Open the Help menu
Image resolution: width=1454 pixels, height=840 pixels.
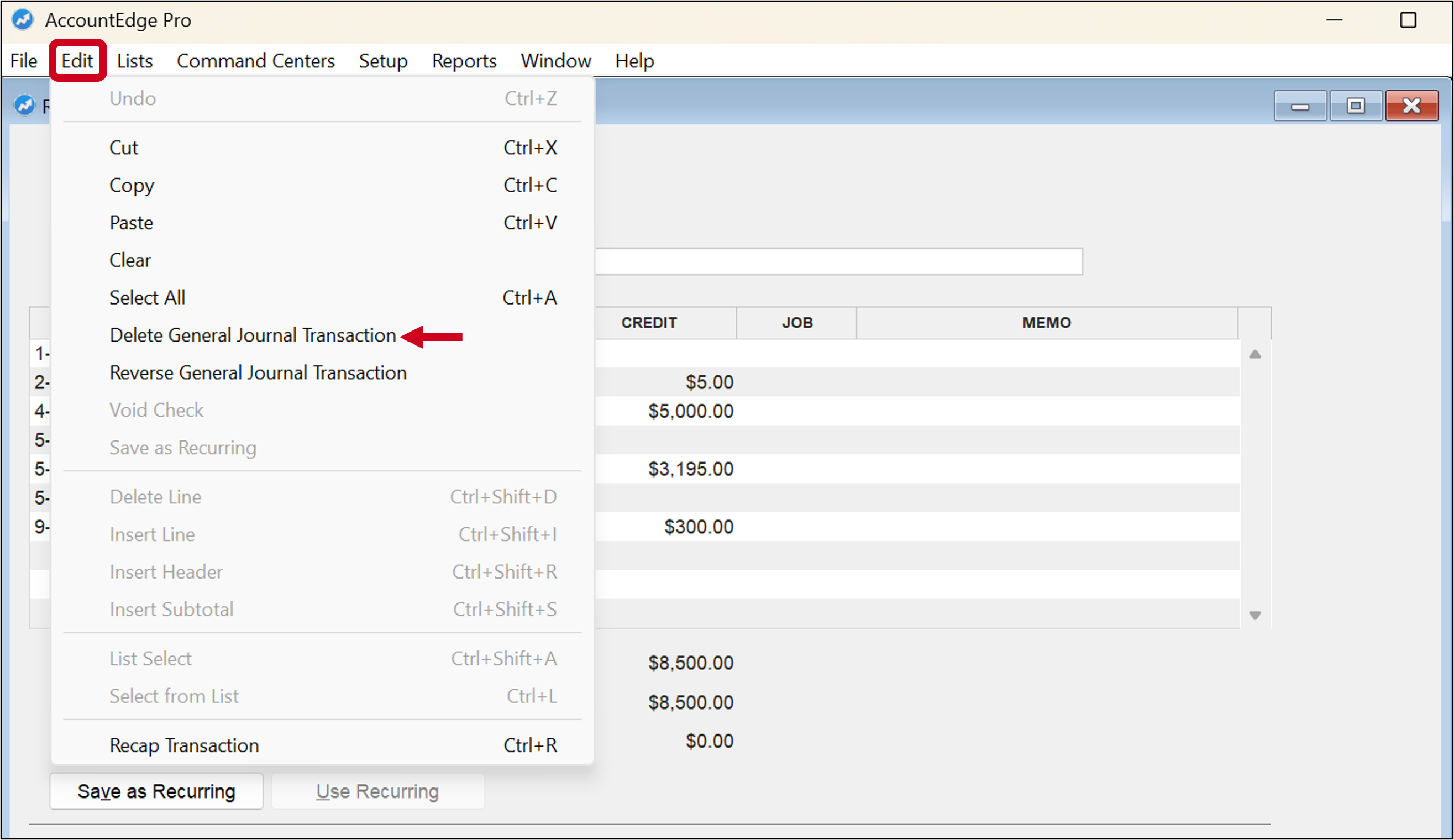[x=634, y=61]
